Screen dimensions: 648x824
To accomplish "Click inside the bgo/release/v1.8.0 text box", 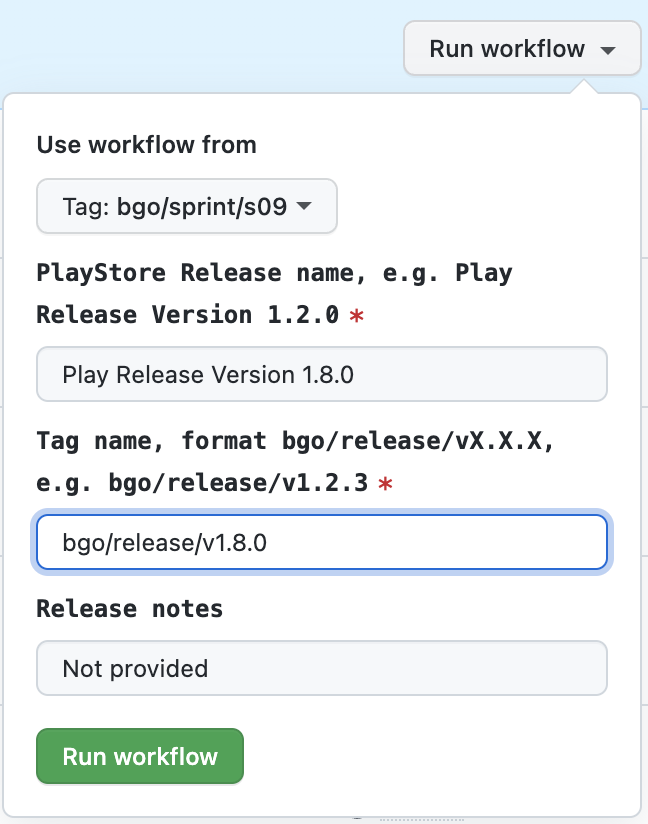I will [322, 541].
